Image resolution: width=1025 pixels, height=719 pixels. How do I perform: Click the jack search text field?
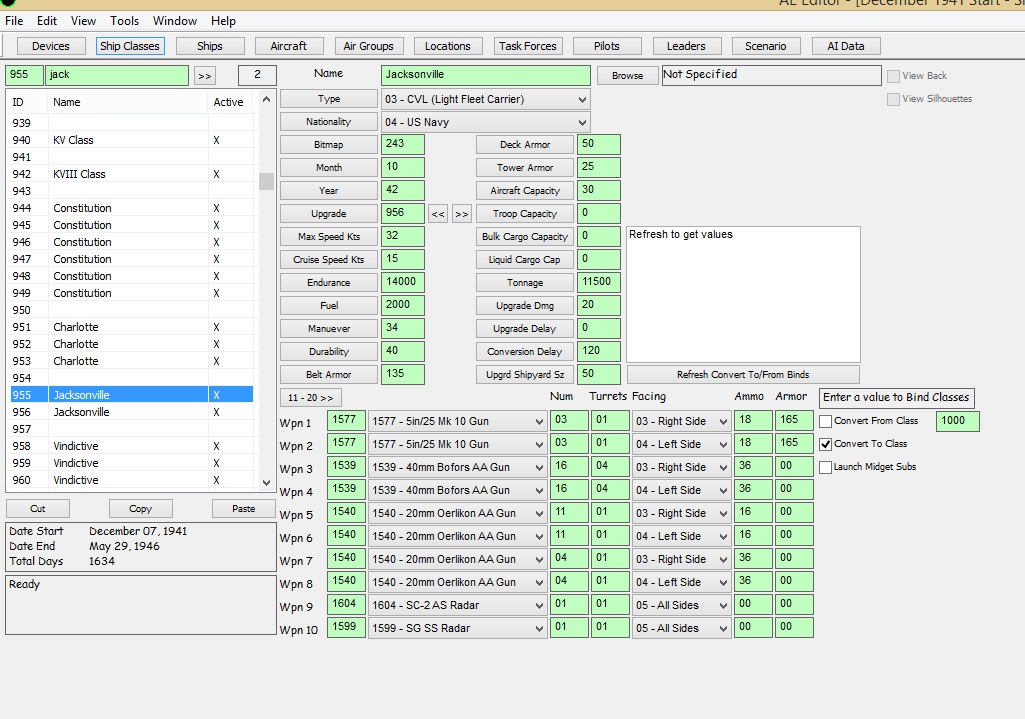[117, 75]
